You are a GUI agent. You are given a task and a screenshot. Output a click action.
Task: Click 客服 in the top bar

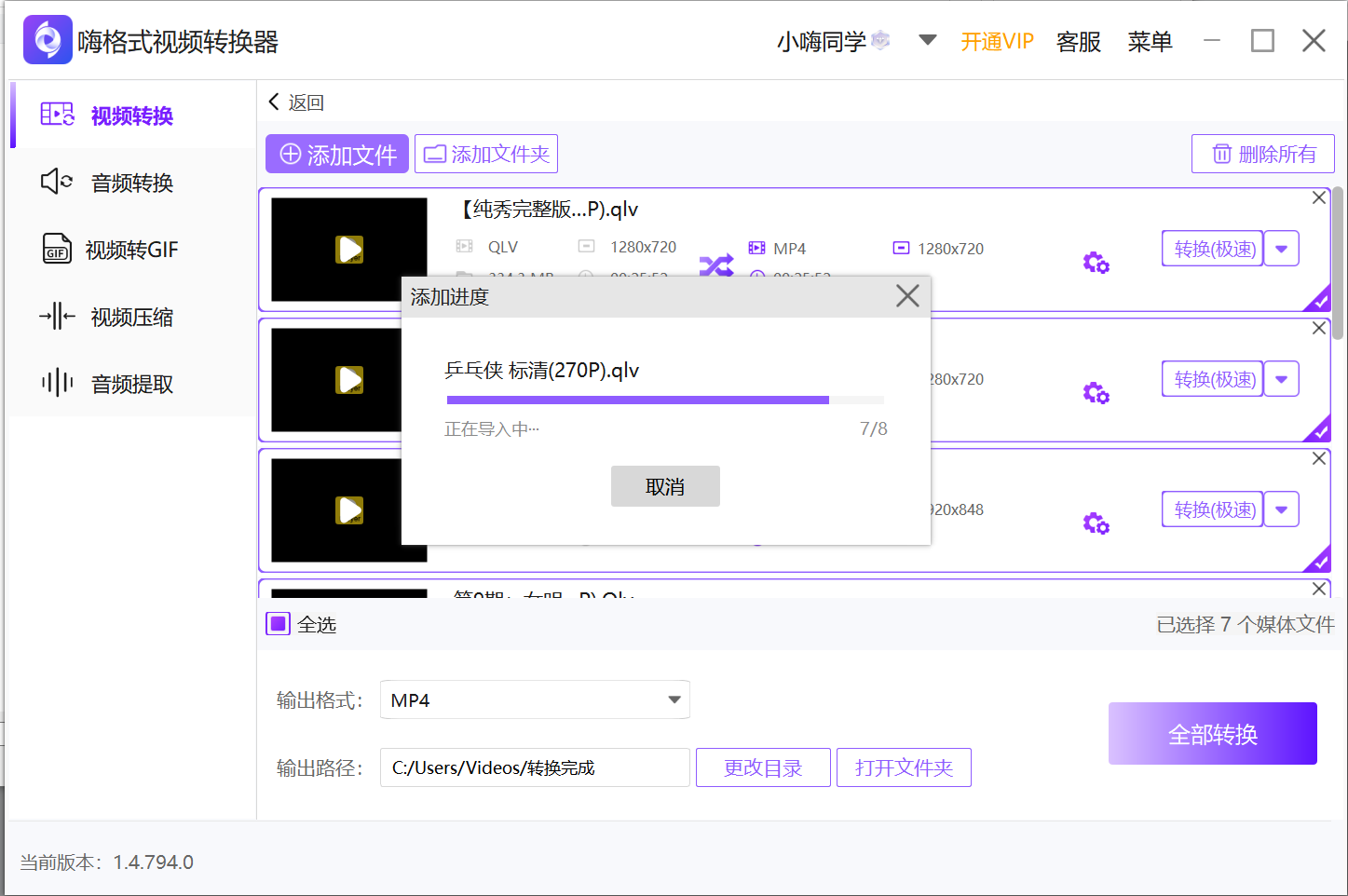(x=1078, y=40)
